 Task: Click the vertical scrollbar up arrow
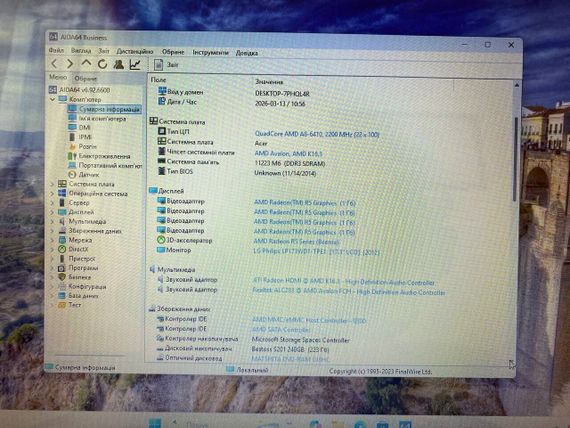(x=517, y=85)
